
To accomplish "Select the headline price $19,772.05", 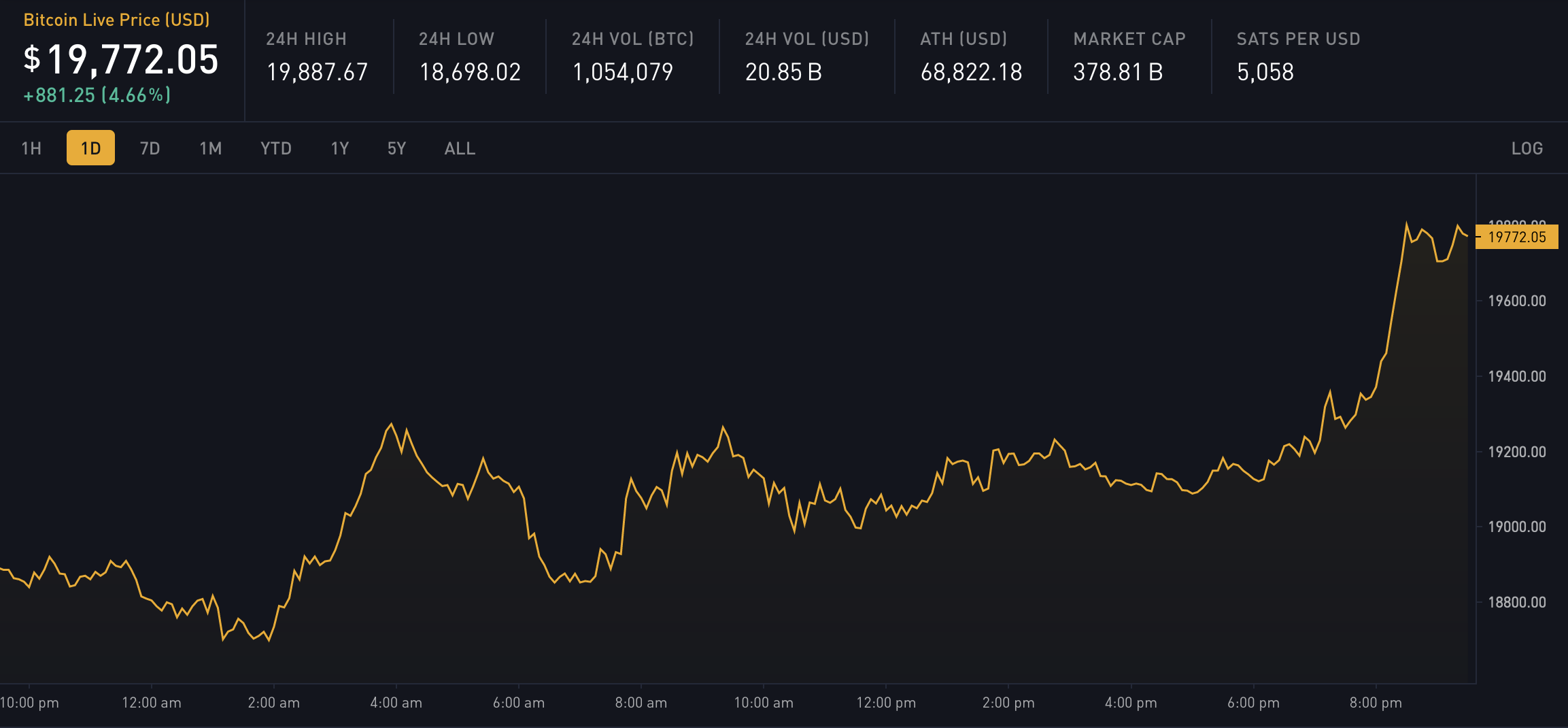I will (x=121, y=59).
